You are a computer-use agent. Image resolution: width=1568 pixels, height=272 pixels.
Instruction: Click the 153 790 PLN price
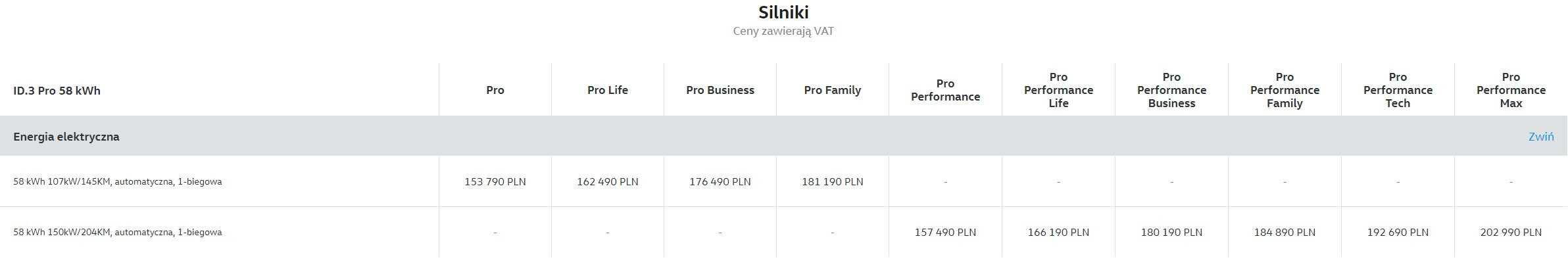click(x=495, y=181)
